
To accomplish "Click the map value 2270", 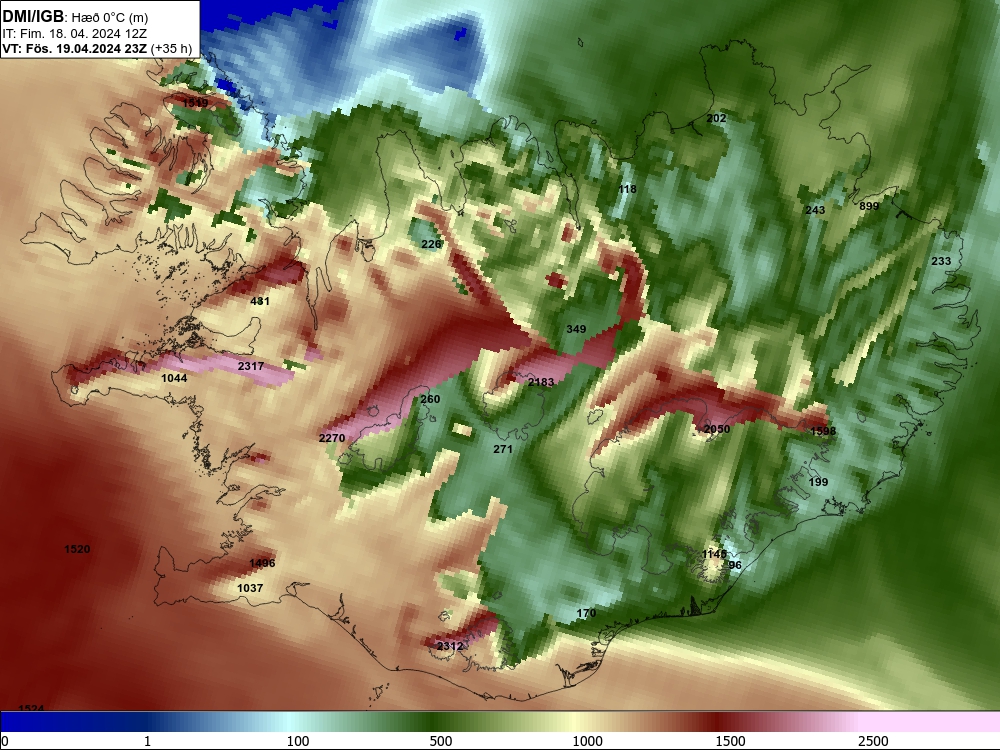I will (332, 438).
